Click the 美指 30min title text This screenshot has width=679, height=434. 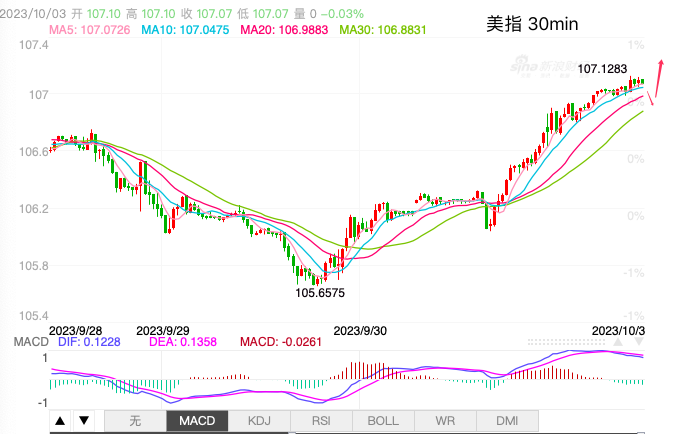click(532, 24)
